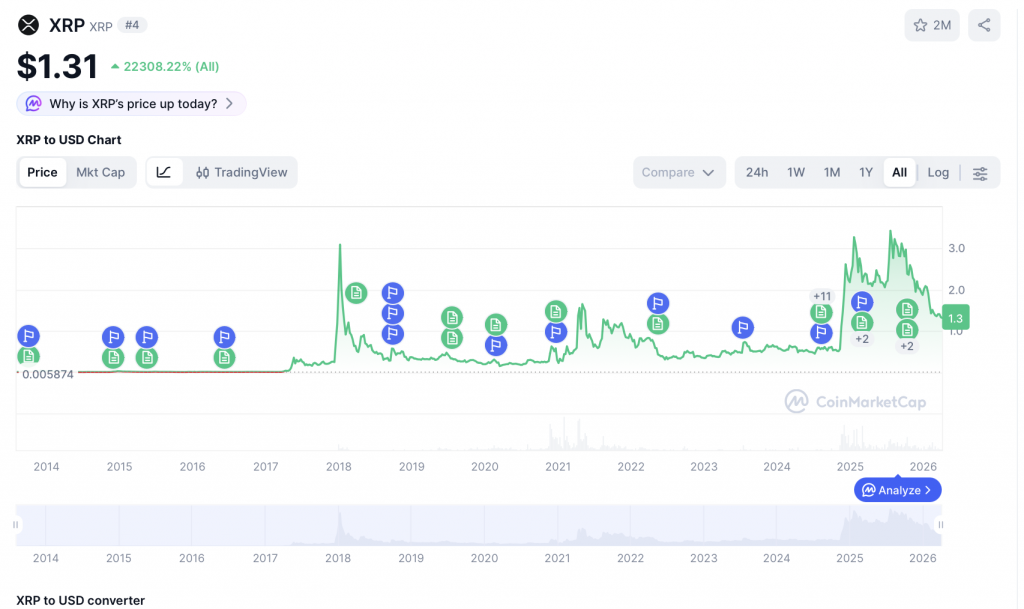Click the document marker near start of 2021

coord(556,311)
